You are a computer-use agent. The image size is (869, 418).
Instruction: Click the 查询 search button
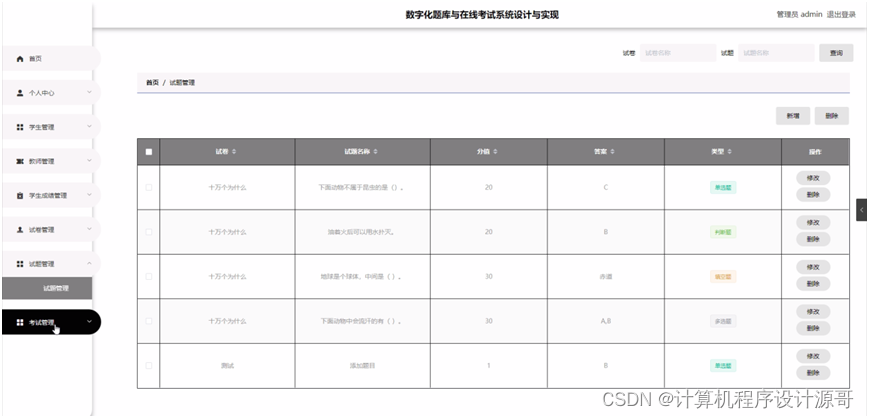click(x=836, y=53)
